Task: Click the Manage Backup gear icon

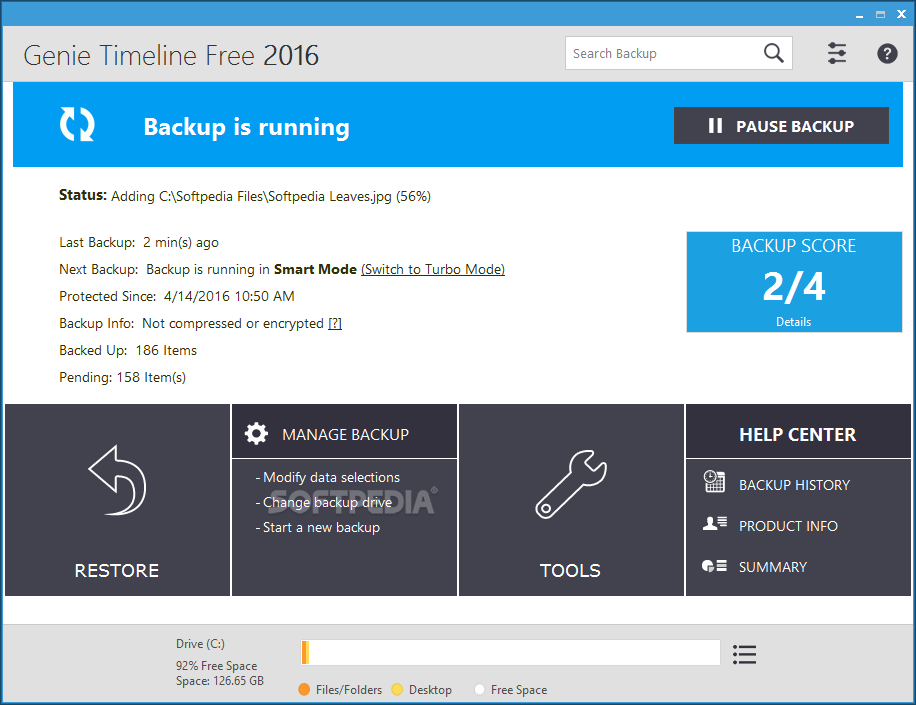Action: [256, 434]
